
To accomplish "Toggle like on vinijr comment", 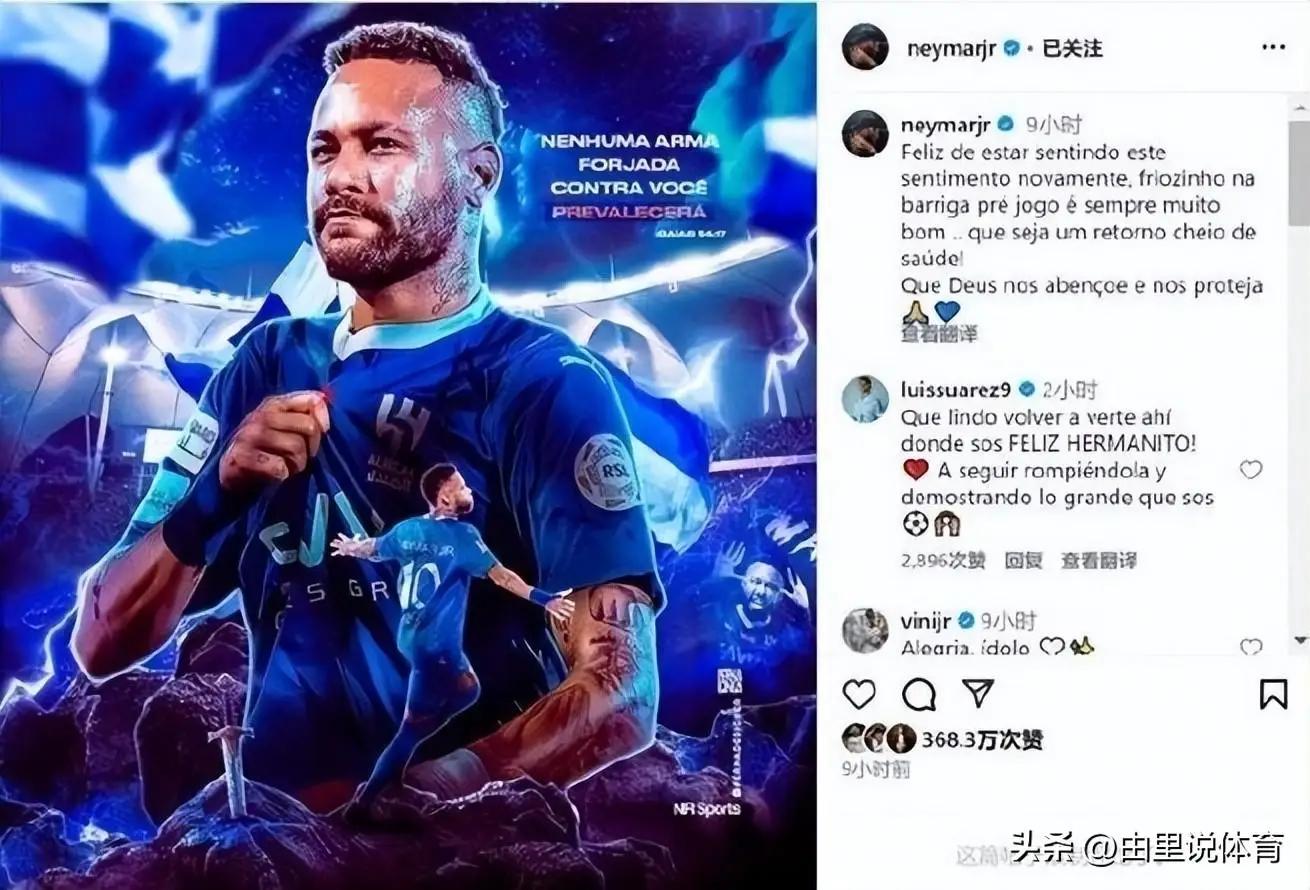I will coord(1251,647).
